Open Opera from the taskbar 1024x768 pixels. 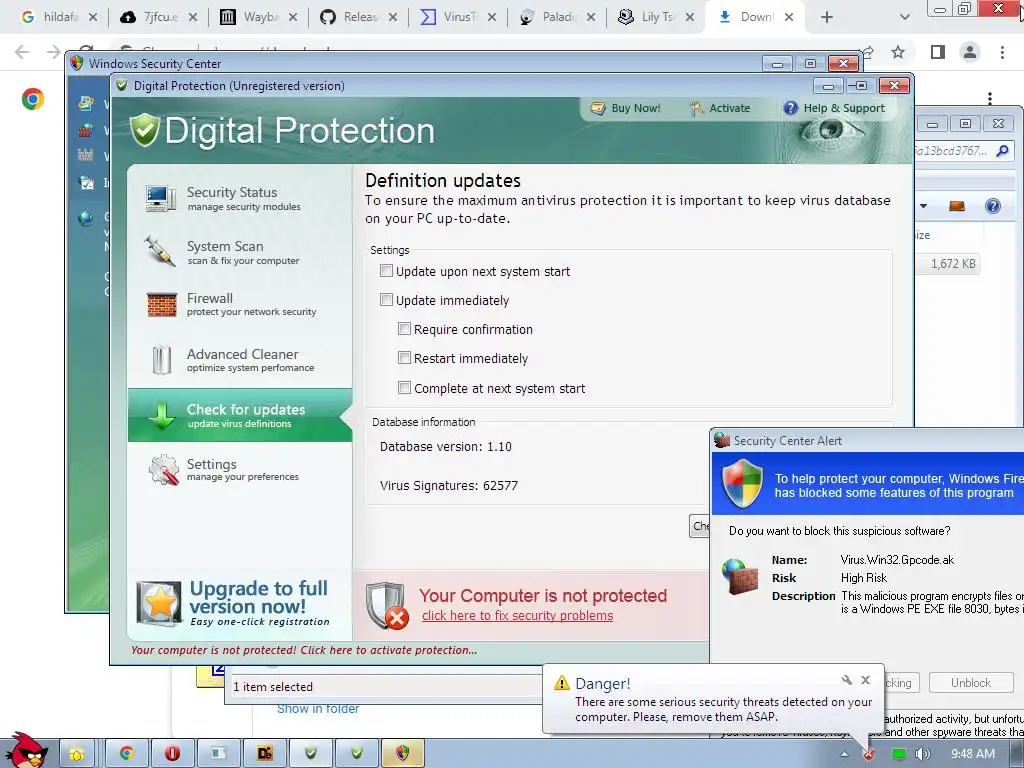tap(172, 753)
